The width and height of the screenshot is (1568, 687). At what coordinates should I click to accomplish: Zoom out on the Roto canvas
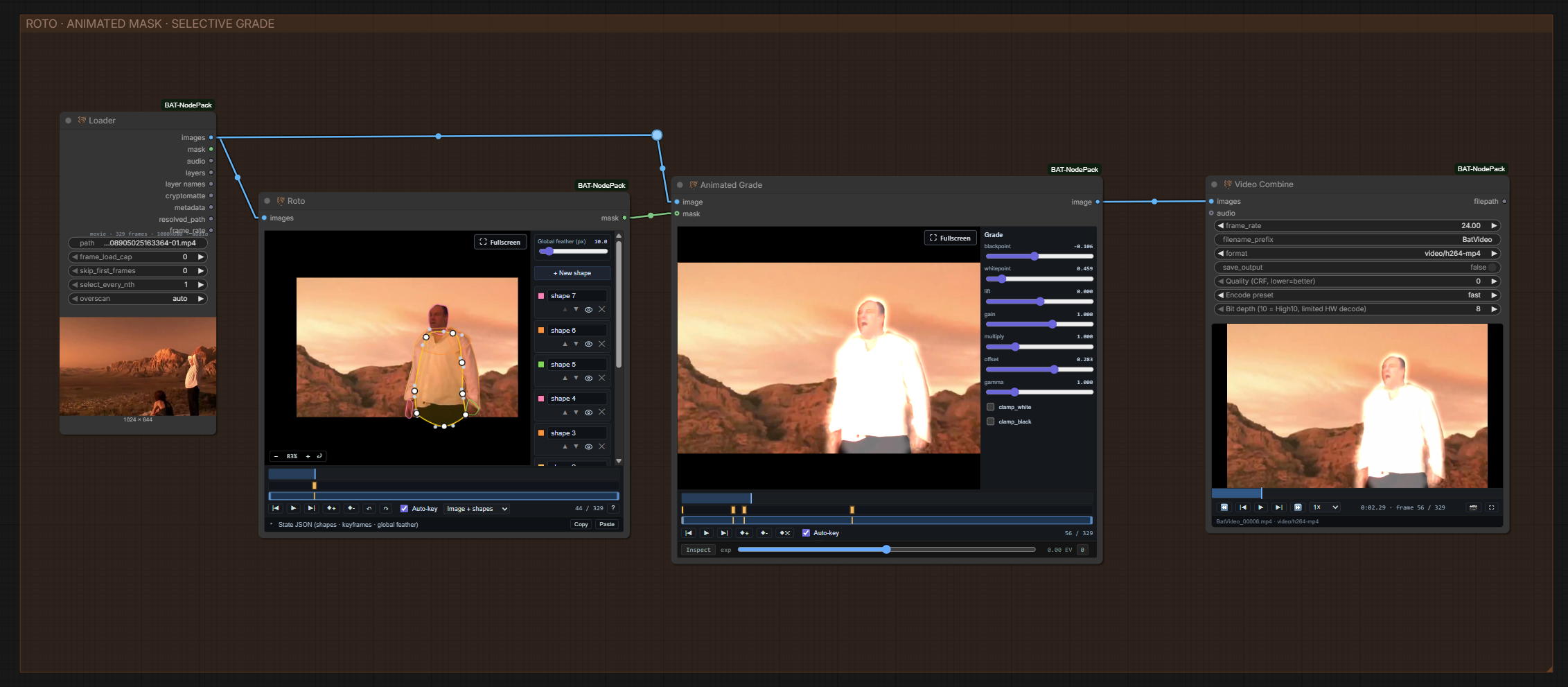[x=276, y=456]
